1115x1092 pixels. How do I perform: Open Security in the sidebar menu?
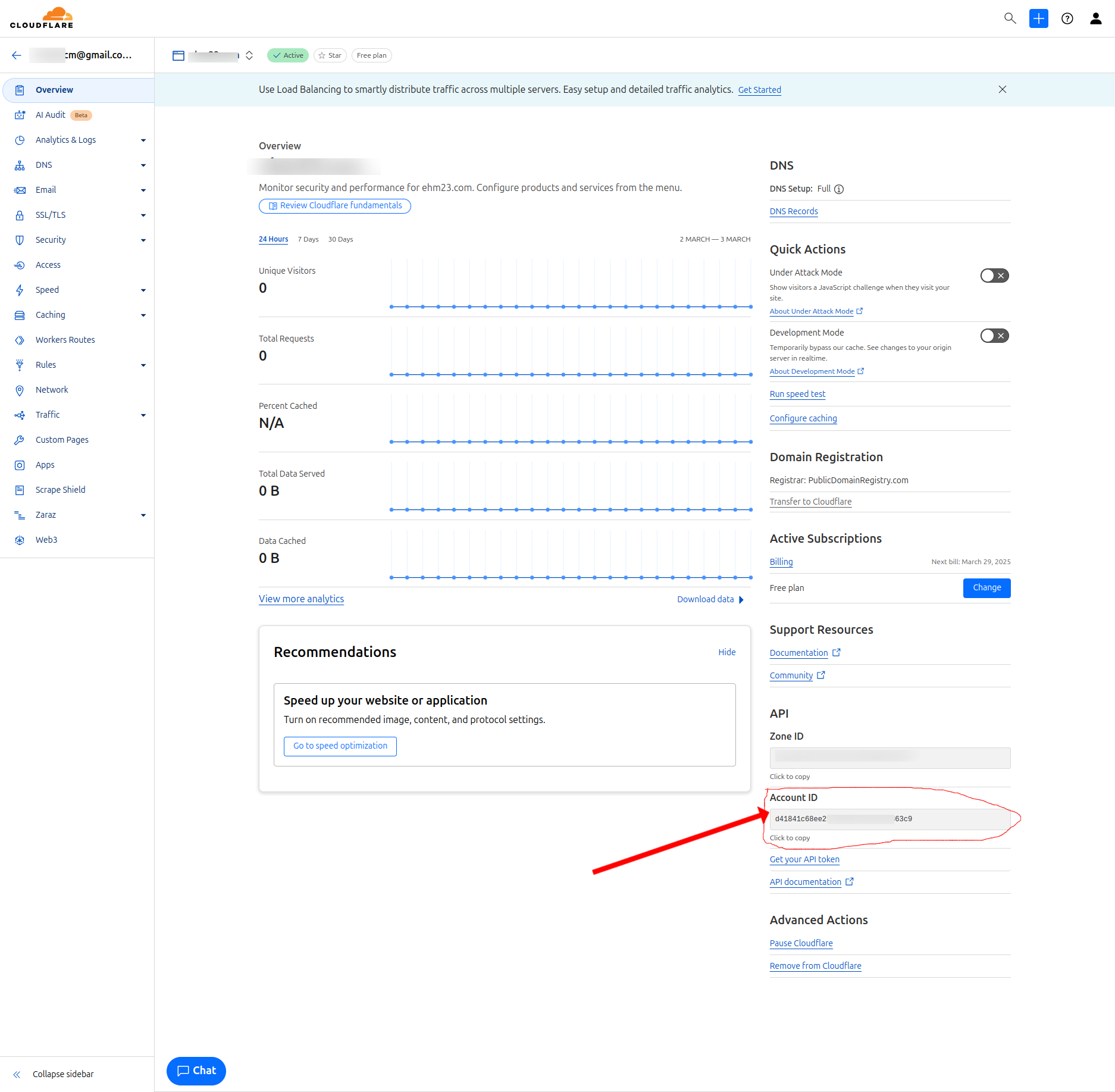pos(51,240)
